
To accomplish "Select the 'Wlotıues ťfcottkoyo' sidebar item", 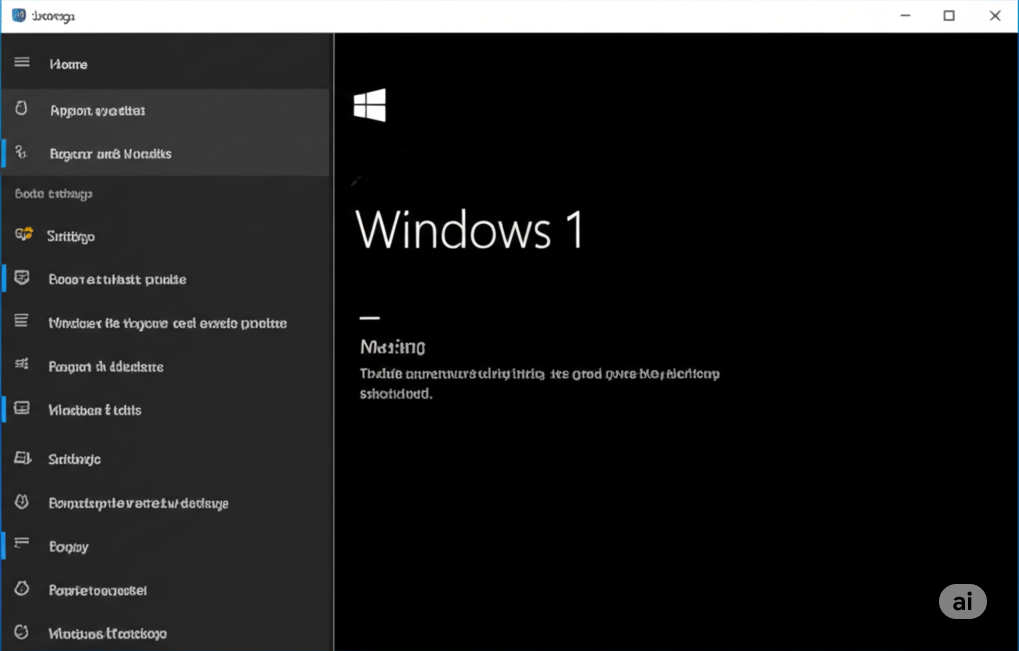I will coord(108,633).
